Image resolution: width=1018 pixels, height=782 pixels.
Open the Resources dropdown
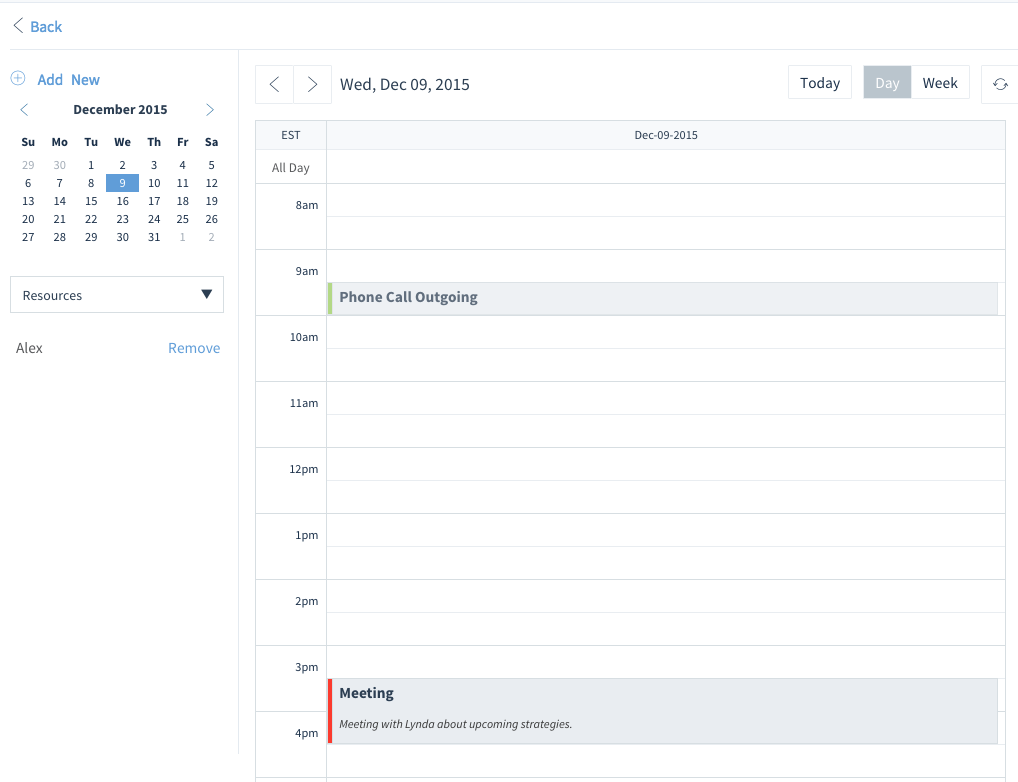(x=117, y=295)
